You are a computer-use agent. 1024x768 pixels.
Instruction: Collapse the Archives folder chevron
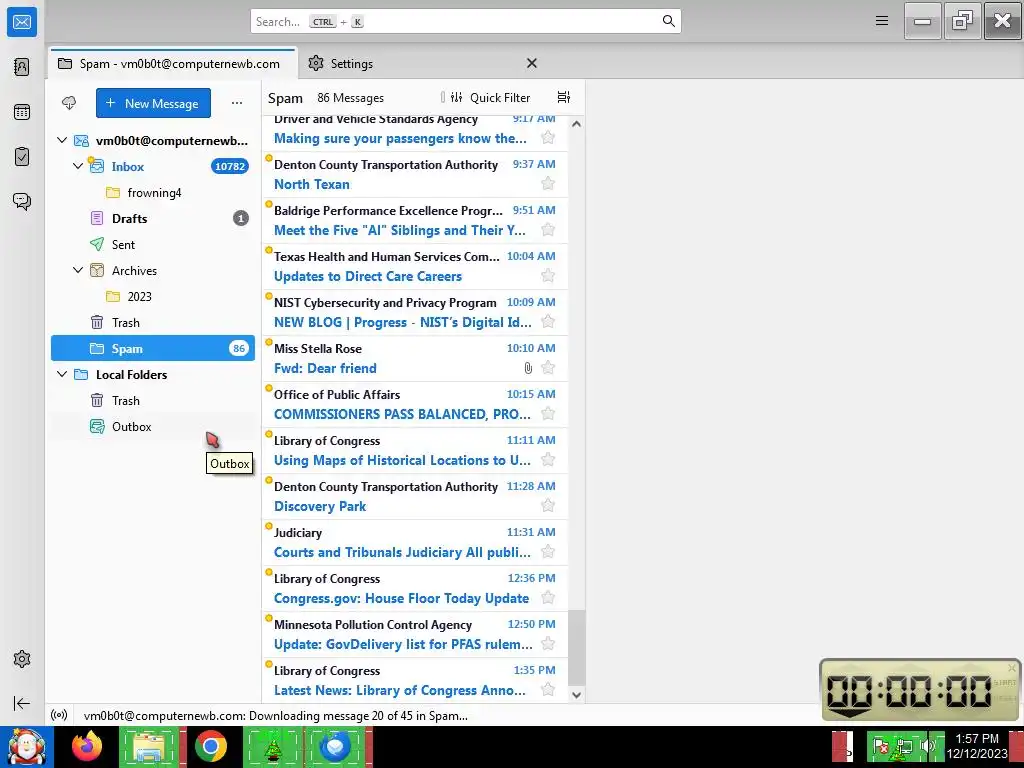coord(78,270)
